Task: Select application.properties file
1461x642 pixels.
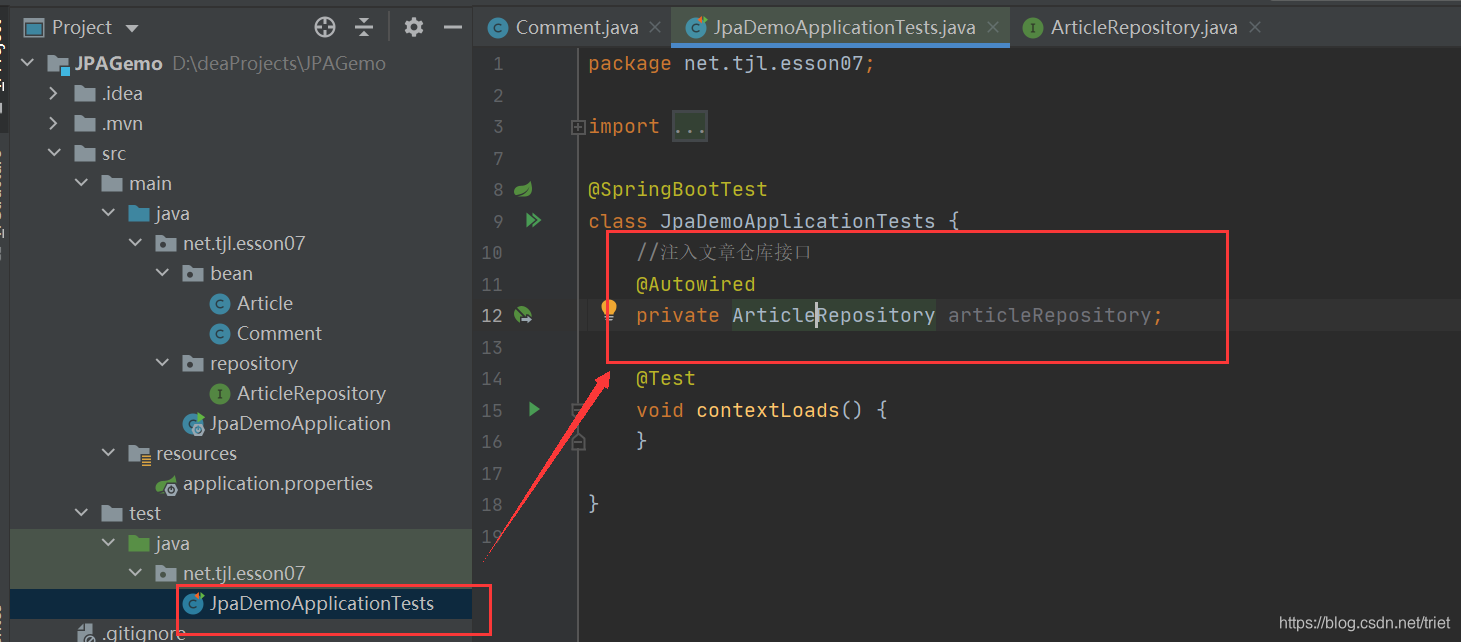Action: [x=264, y=483]
